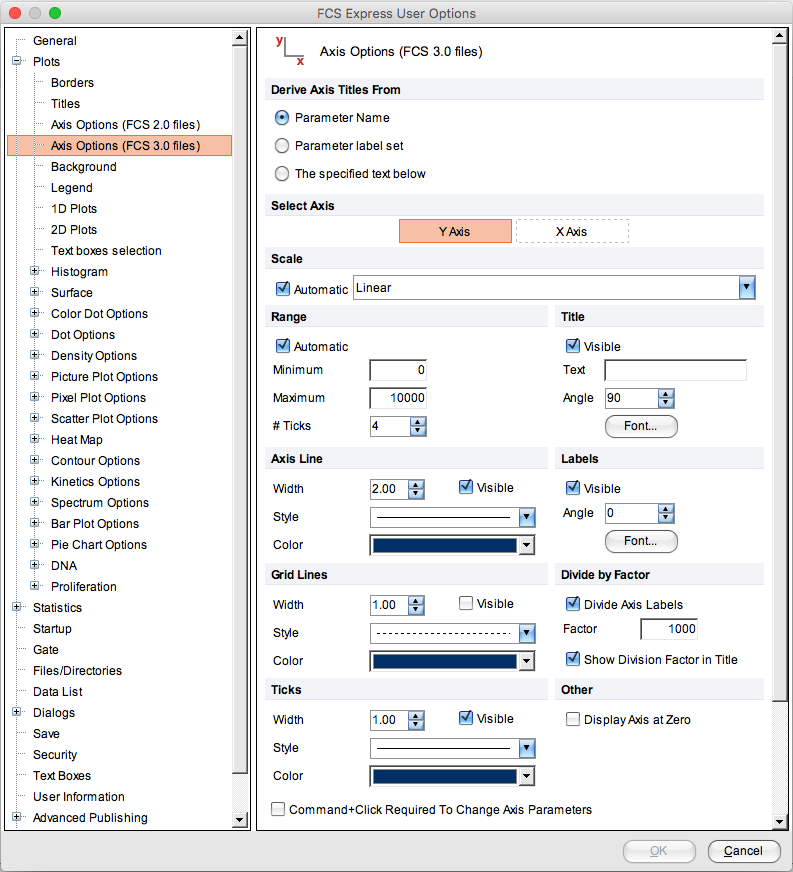
Task: Uncheck Divide Axis Labels
Action: click(573, 604)
